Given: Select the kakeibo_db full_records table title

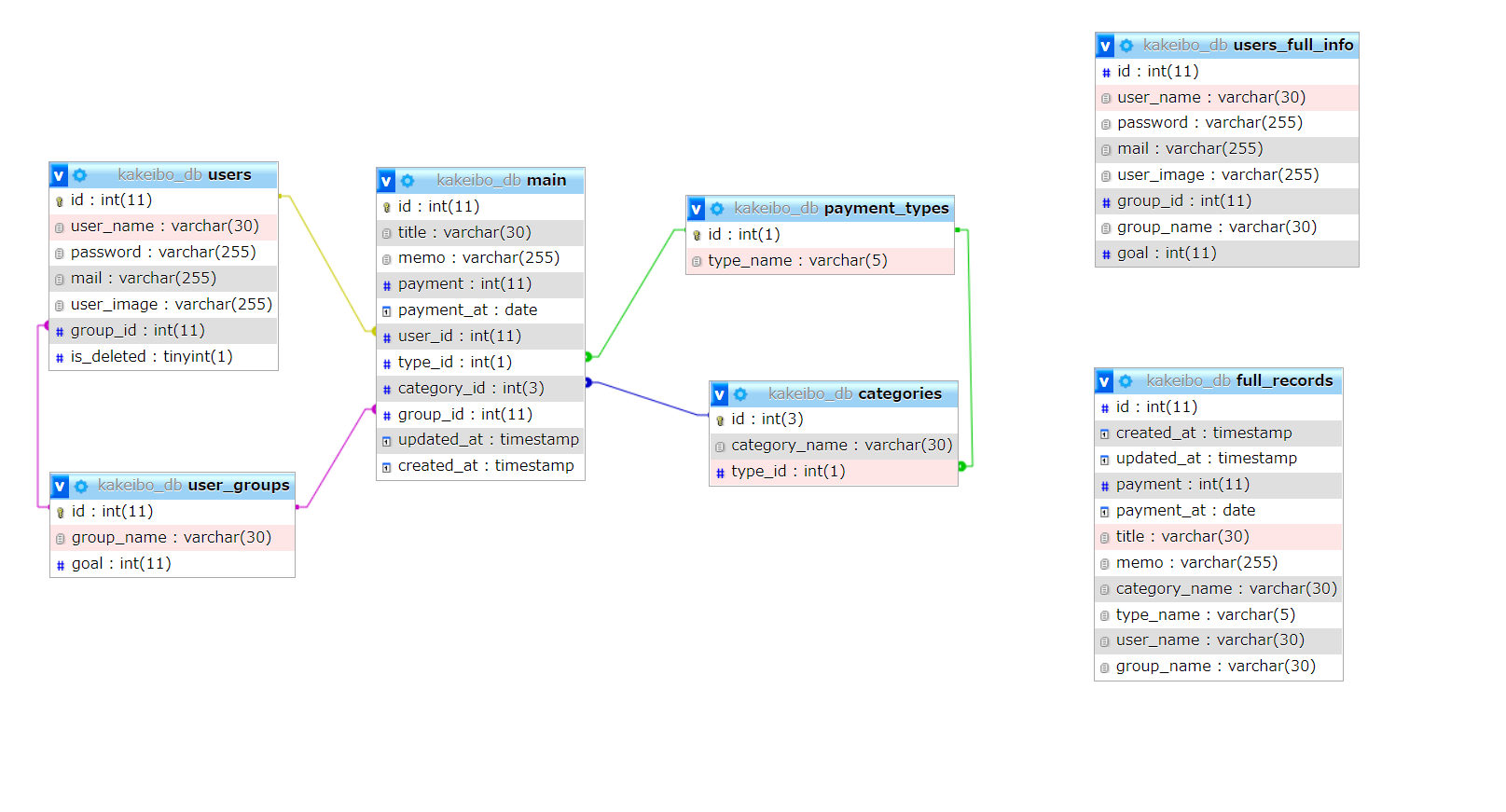Looking at the screenshot, I should 1239,380.
